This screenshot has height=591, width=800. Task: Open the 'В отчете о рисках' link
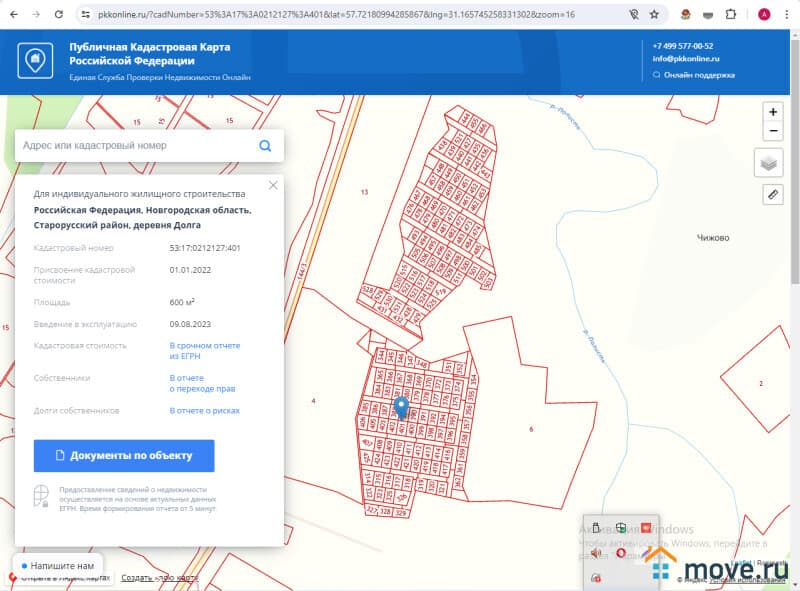pos(205,411)
